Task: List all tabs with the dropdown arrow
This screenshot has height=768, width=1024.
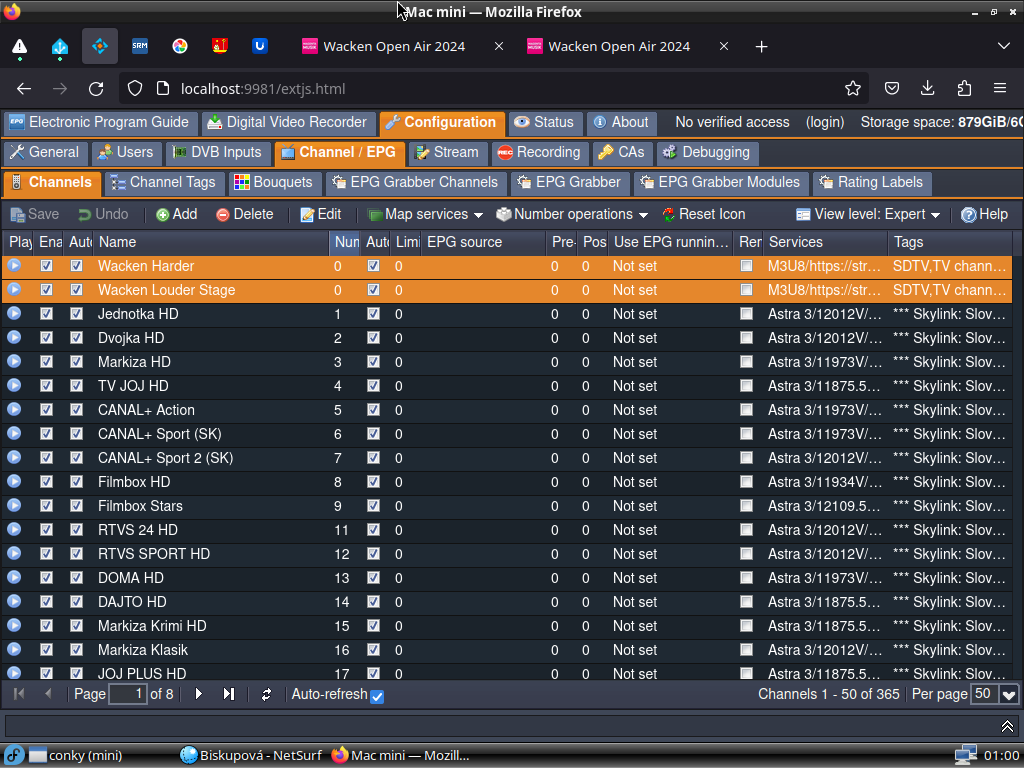Action: tap(1004, 46)
